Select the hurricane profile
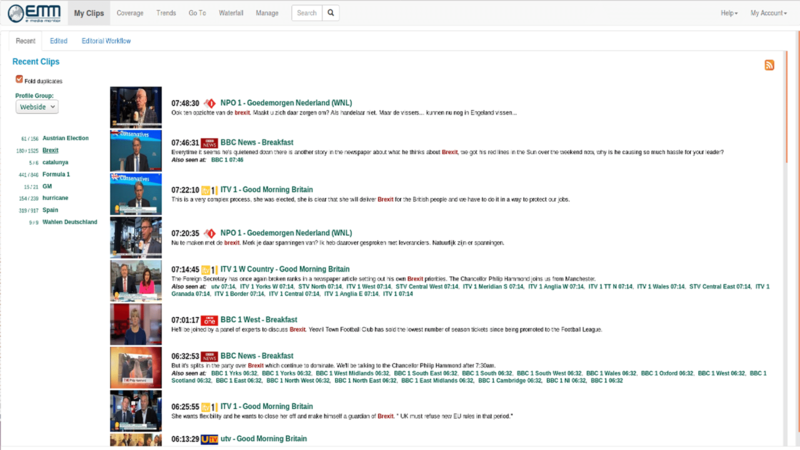The image size is (800, 450). 55,198
